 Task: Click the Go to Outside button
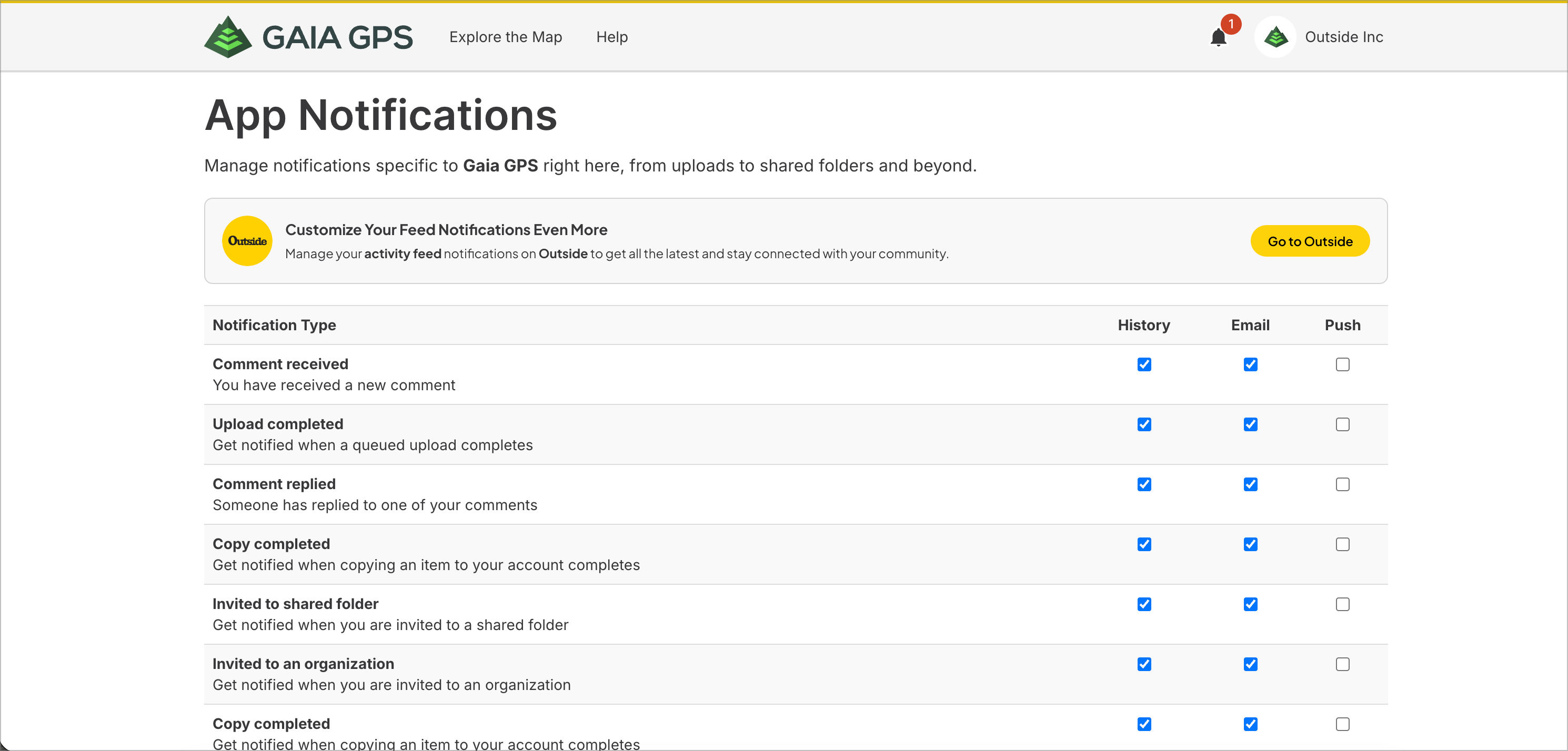click(x=1310, y=241)
